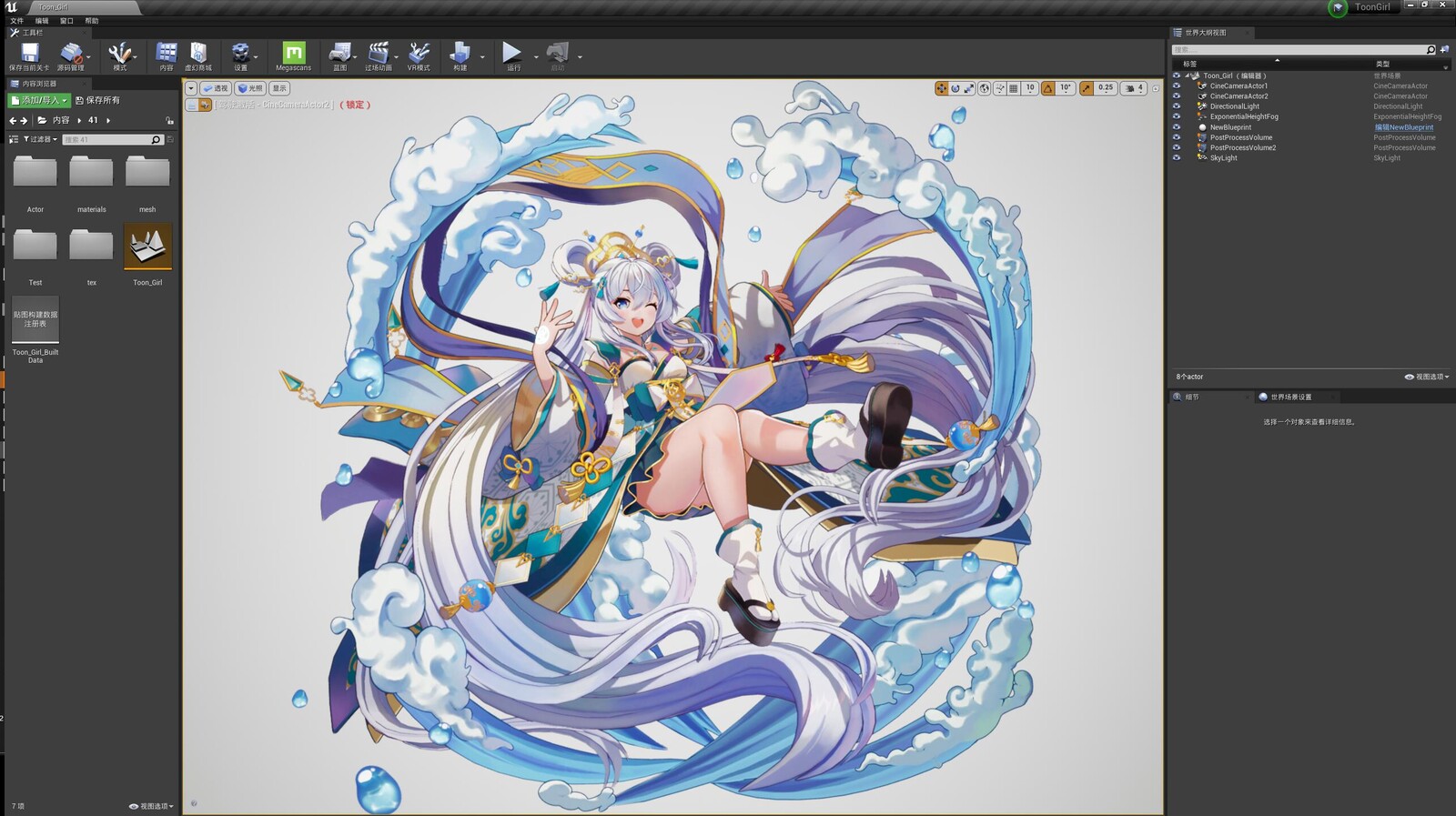Open the 编辑 menu

tap(42, 20)
